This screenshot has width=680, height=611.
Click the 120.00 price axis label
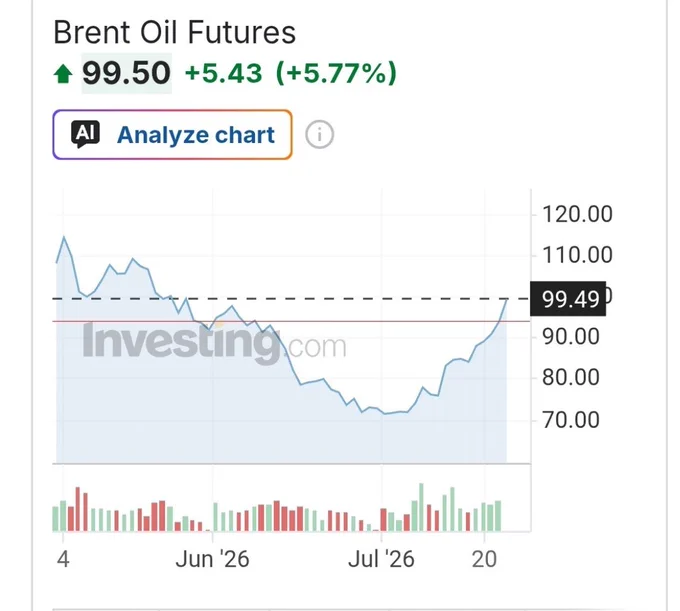tap(577, 214)
